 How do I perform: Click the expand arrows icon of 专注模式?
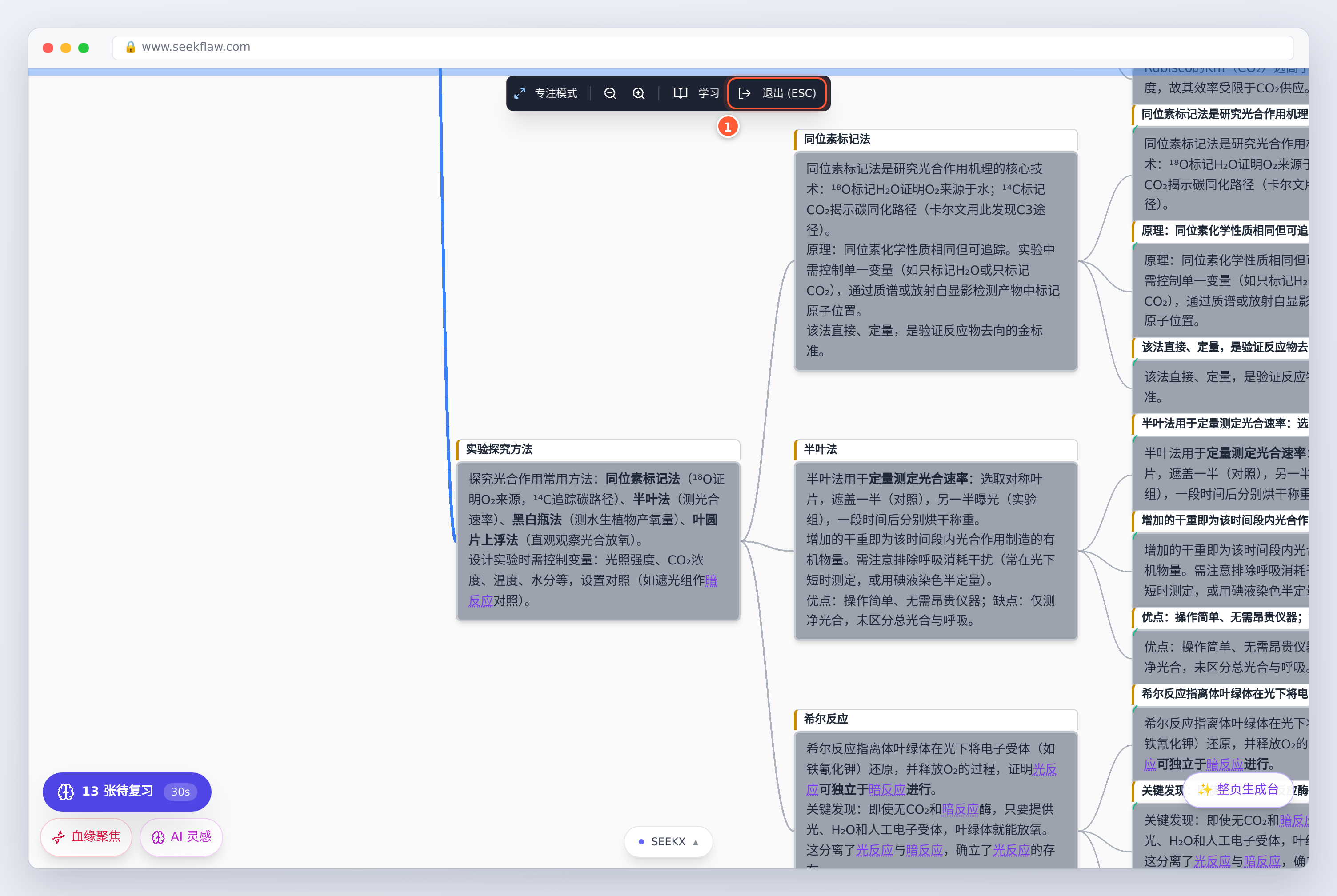[x=519, y=93]
